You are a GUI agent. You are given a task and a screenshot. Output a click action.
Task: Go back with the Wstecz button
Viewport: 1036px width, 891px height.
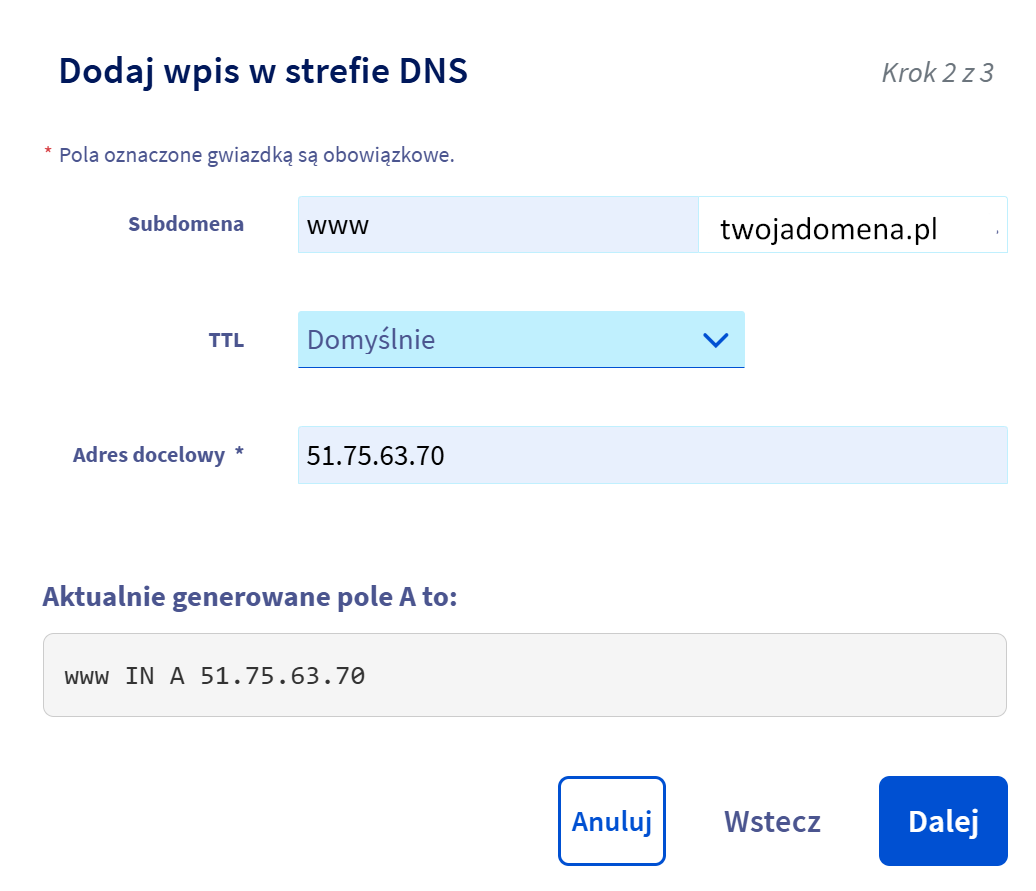(772, 822)
